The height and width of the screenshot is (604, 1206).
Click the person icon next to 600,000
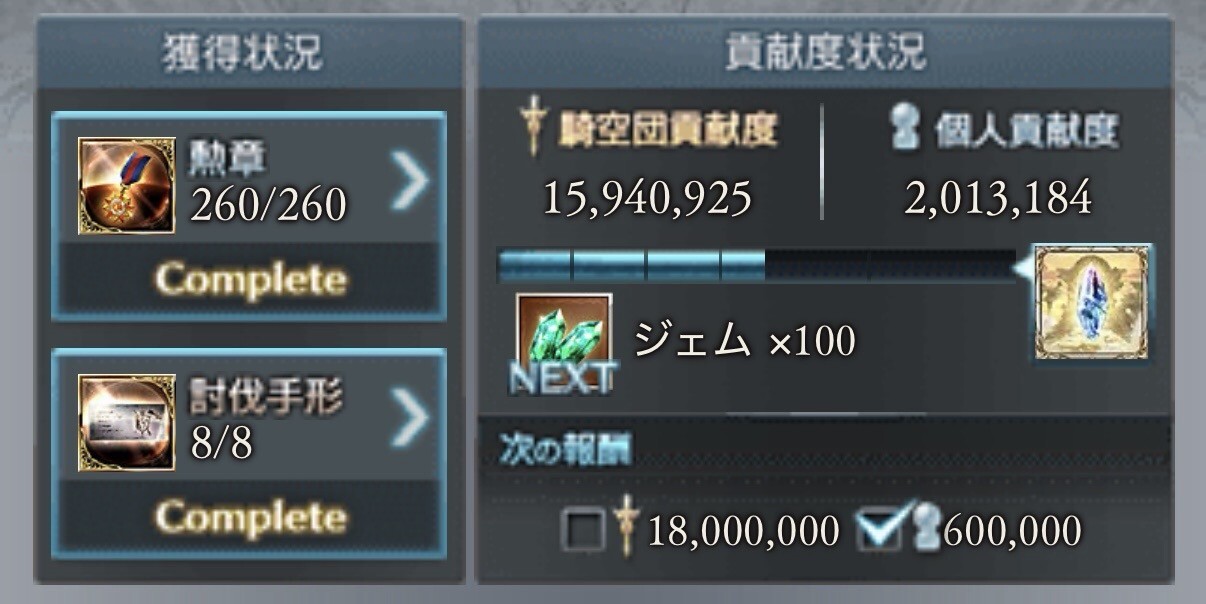[927, 530]
